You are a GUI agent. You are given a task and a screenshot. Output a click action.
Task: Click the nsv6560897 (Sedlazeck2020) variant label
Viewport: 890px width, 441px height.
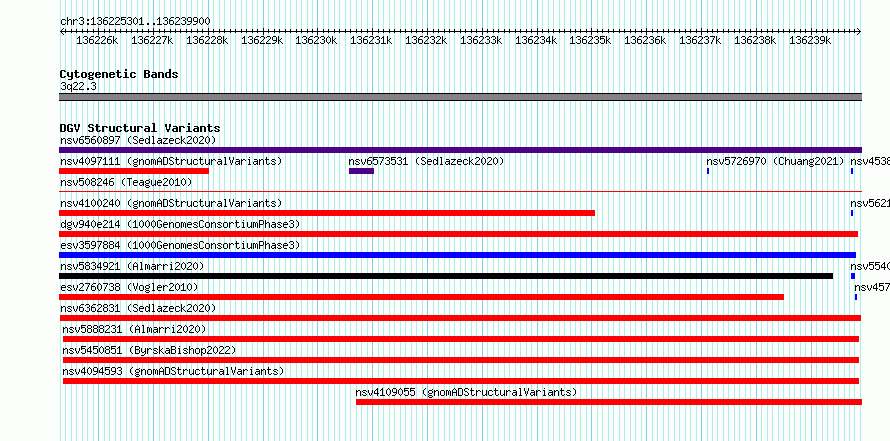click(x=138, y=140)
